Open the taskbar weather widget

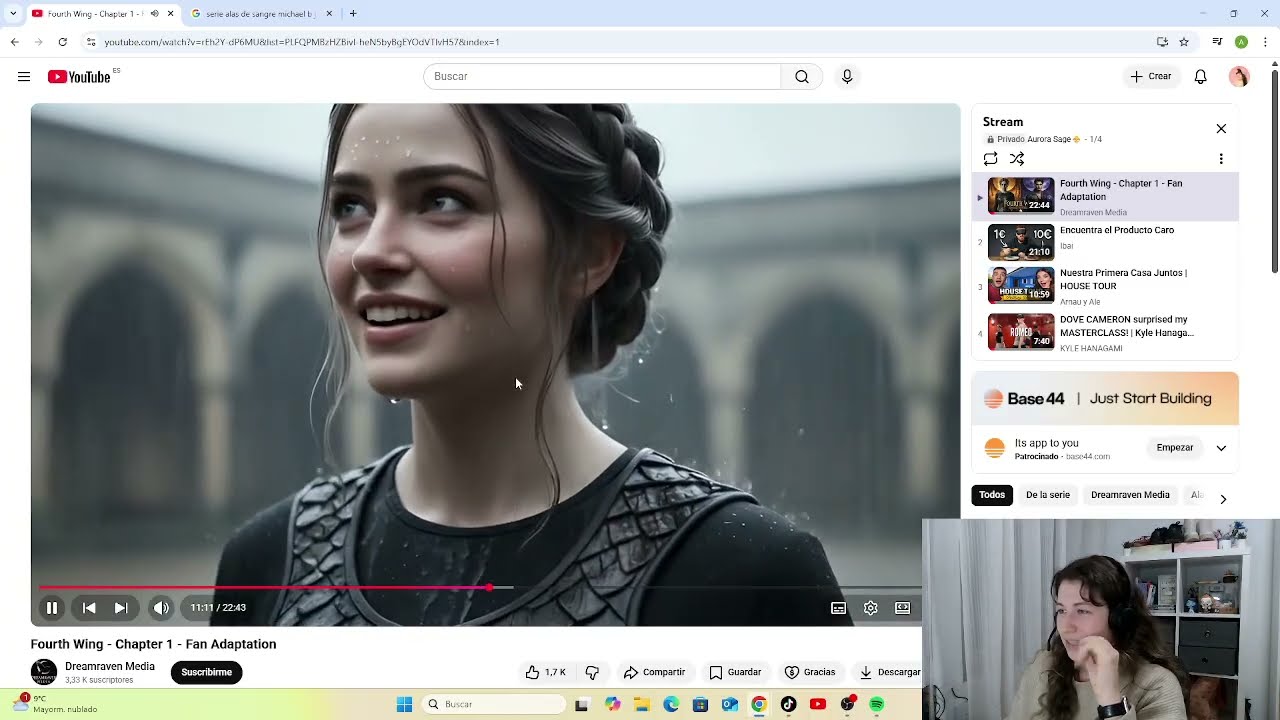(x=55, y=704)
